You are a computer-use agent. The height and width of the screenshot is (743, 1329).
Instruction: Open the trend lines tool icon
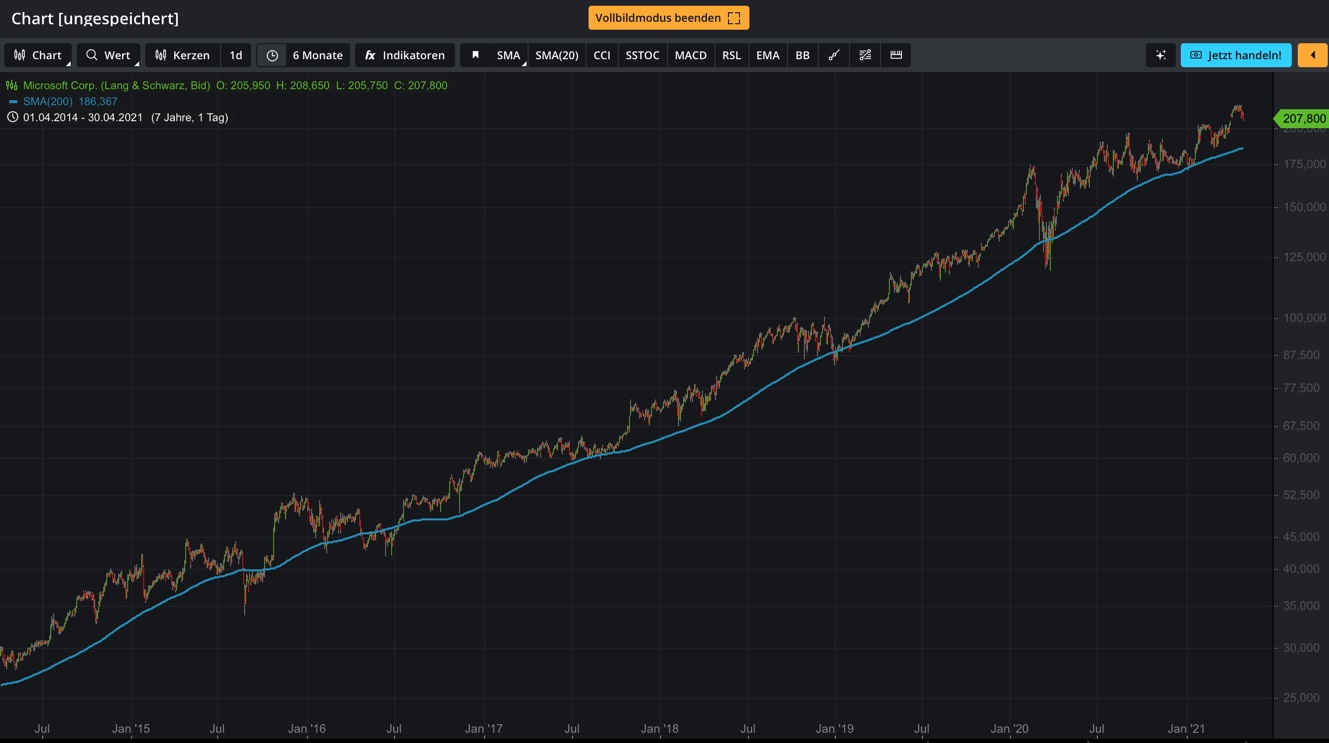865,55
